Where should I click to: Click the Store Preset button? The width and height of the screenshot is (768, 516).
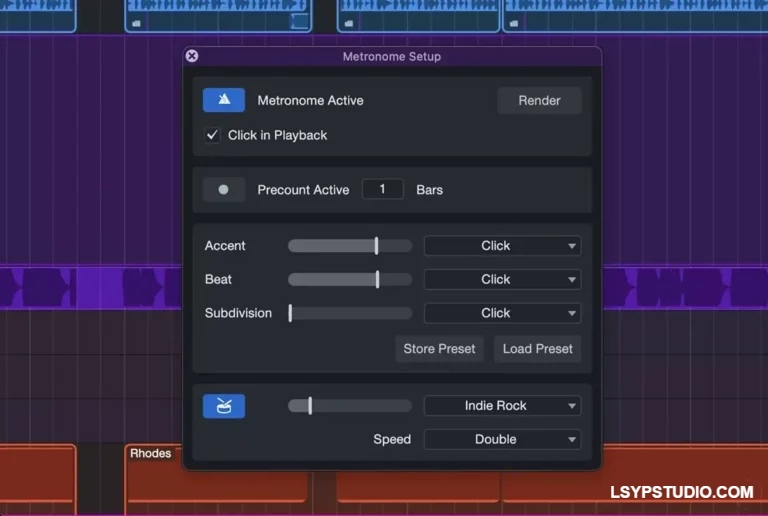(439, 349)
